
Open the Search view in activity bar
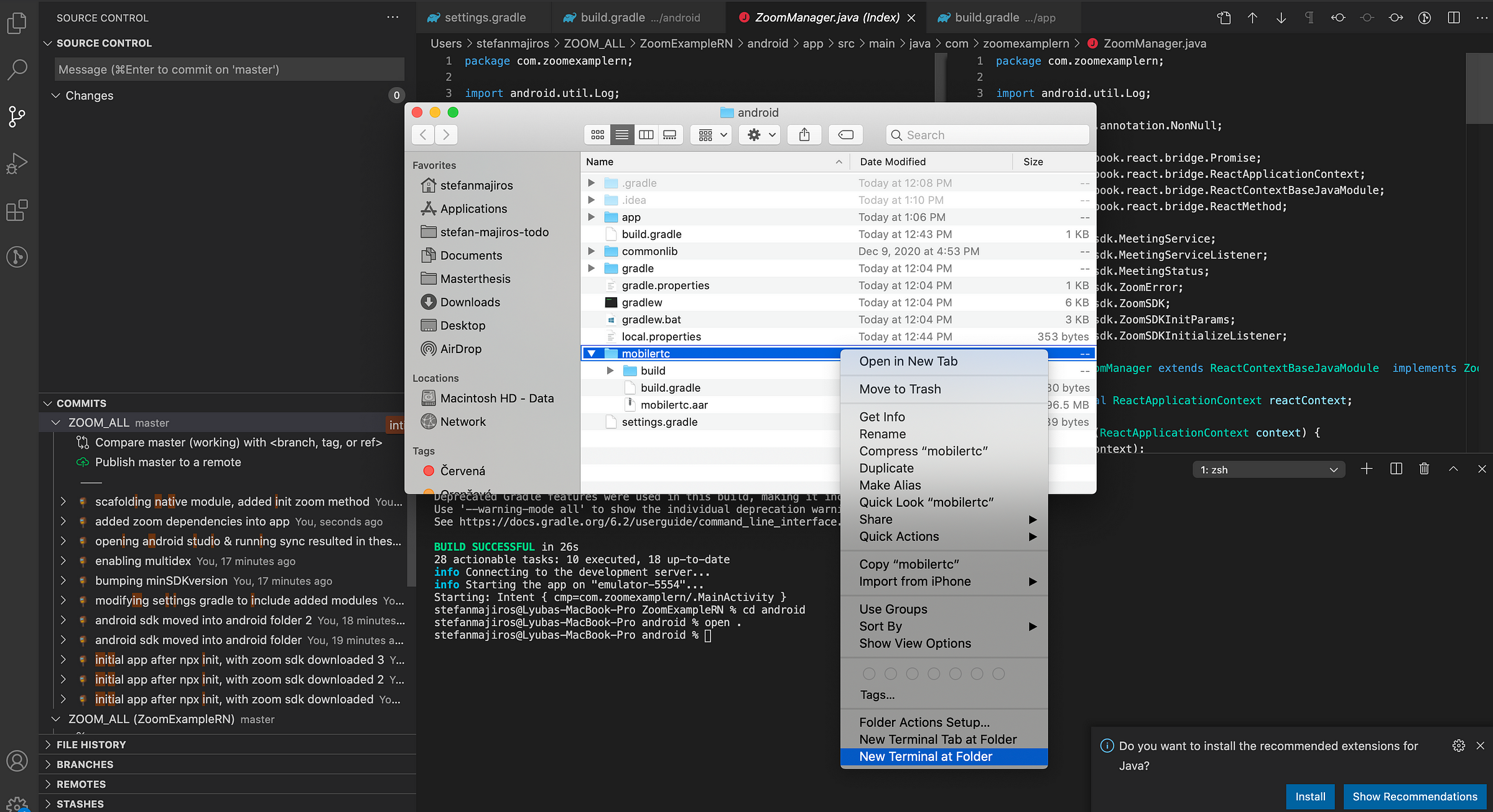tap(17, 70)
